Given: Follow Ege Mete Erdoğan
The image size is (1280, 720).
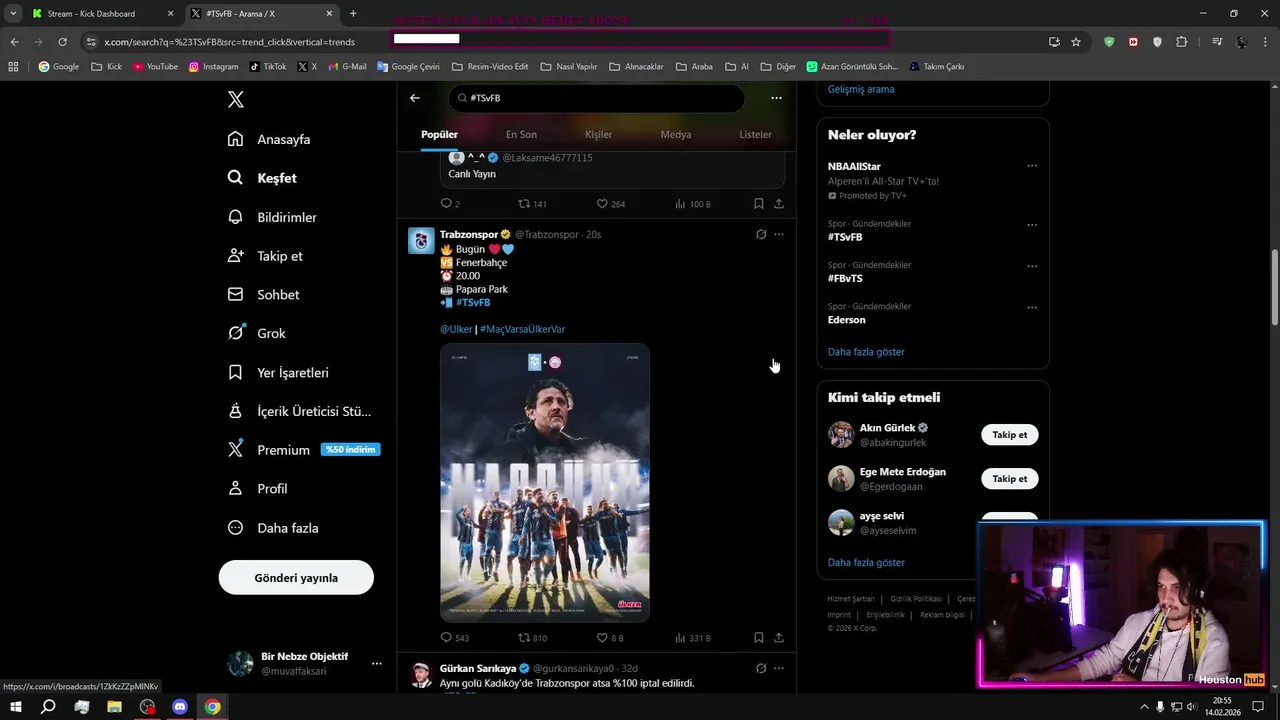Looking at the screenshot, I should click(x=1009, y=479).
